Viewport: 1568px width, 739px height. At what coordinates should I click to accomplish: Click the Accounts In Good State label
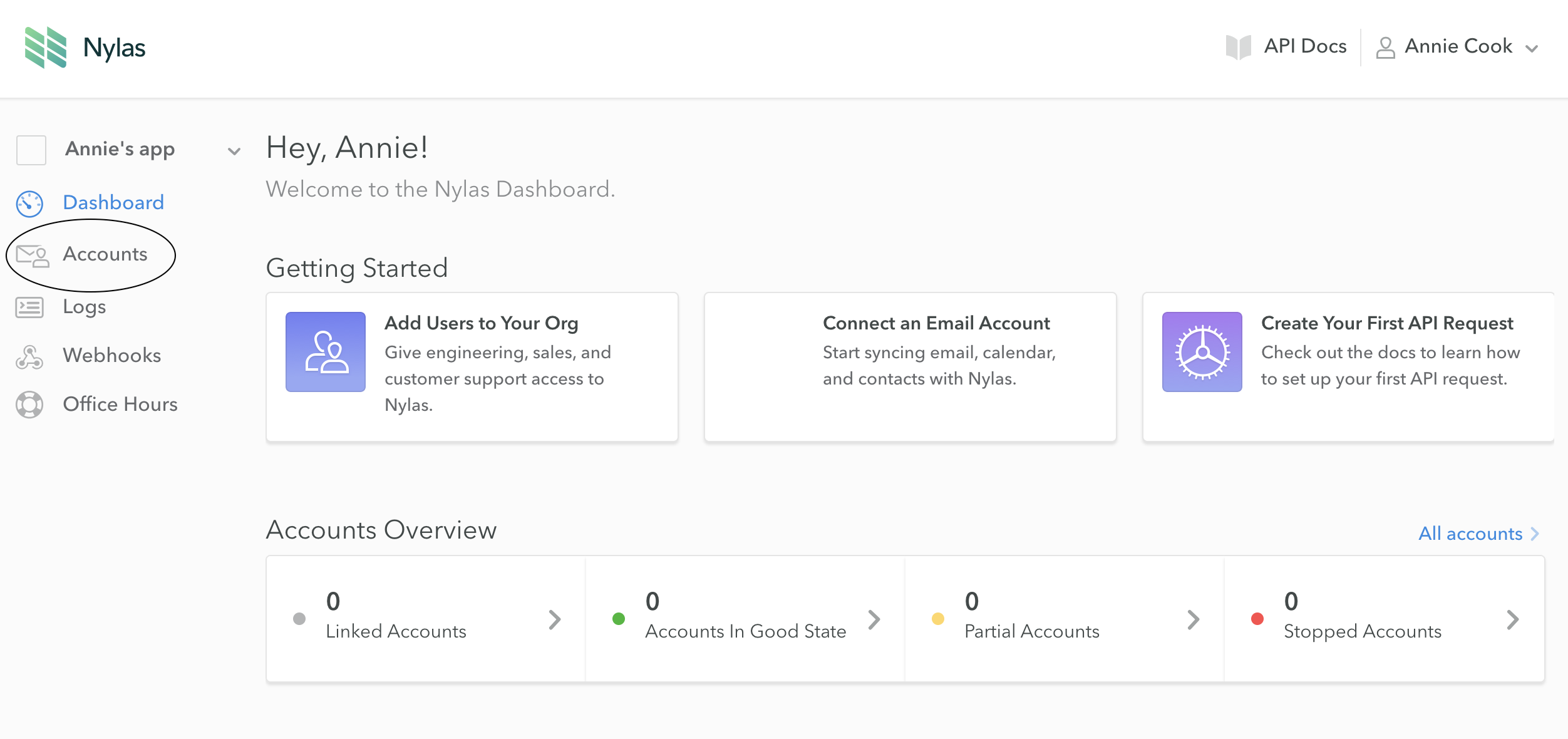745,631
